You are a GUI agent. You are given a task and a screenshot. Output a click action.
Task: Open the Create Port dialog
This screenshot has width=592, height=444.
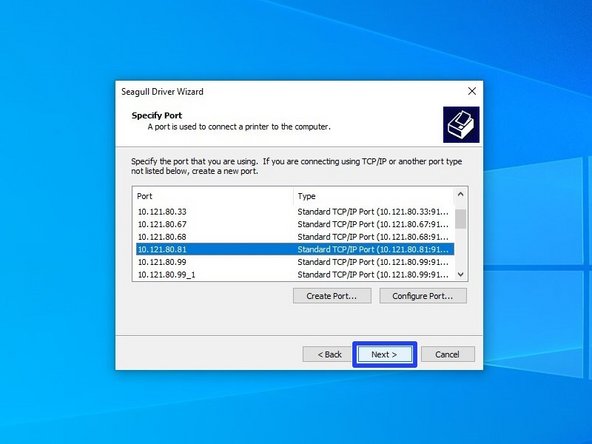coord(332,296)
